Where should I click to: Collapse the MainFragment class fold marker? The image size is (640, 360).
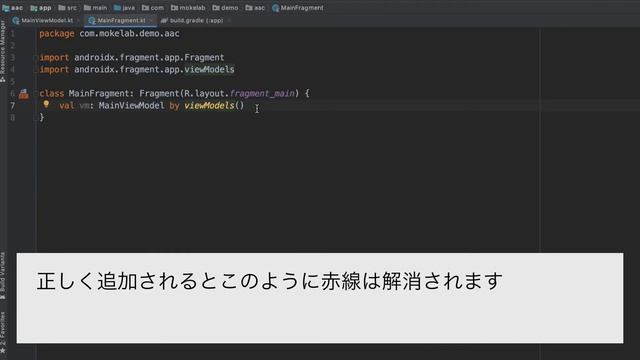pos(36,93)
